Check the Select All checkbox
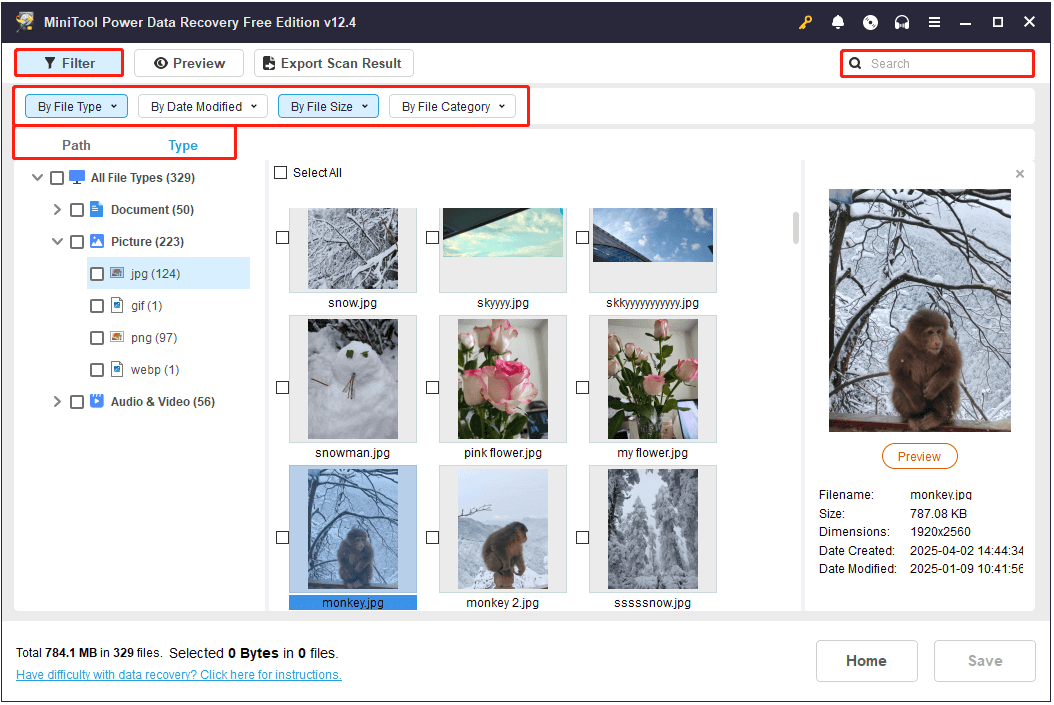 pyautogui.click(x=281, y=172)
